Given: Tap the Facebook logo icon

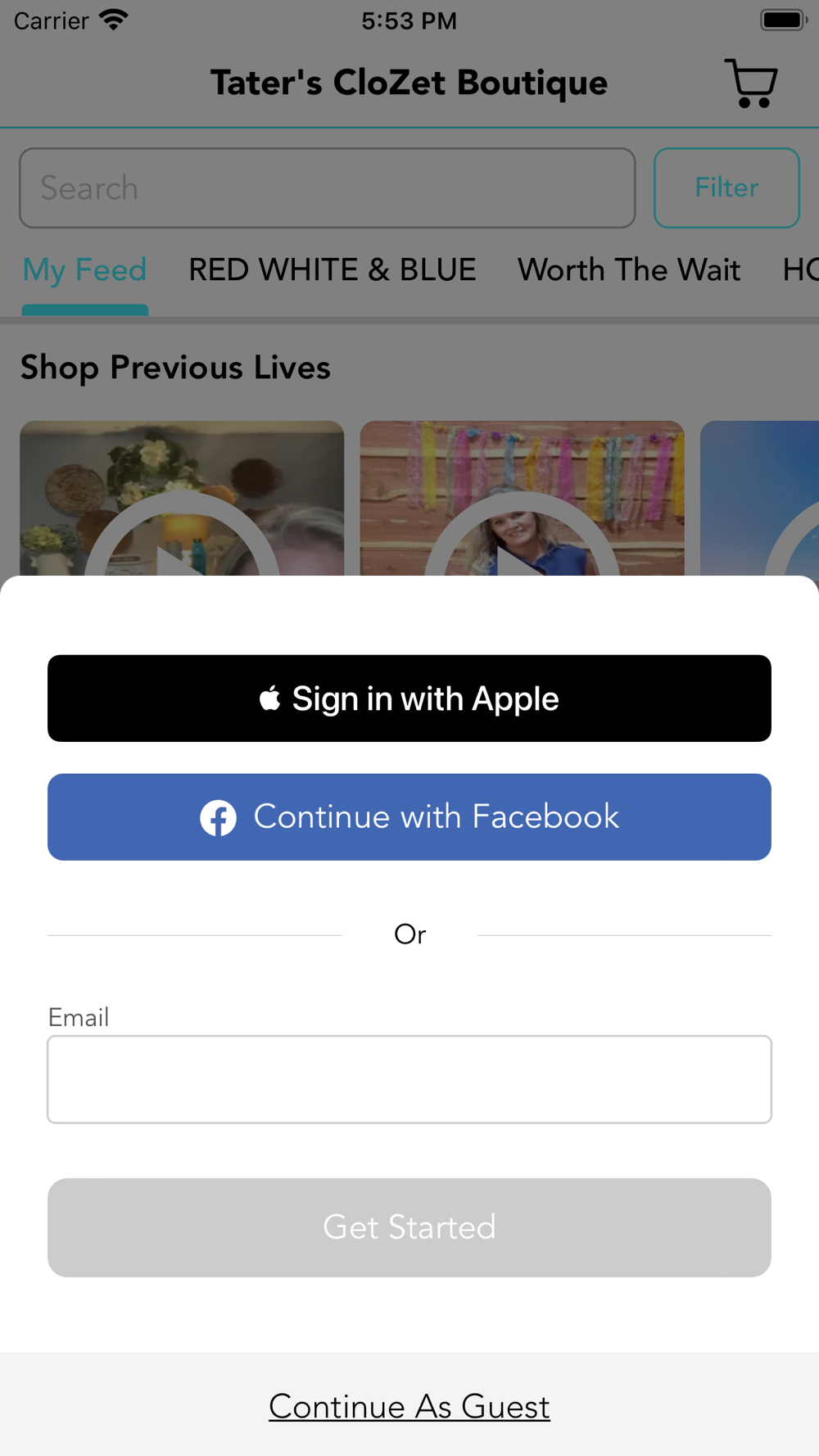Looking at the screenshot, I should (219, 817).
